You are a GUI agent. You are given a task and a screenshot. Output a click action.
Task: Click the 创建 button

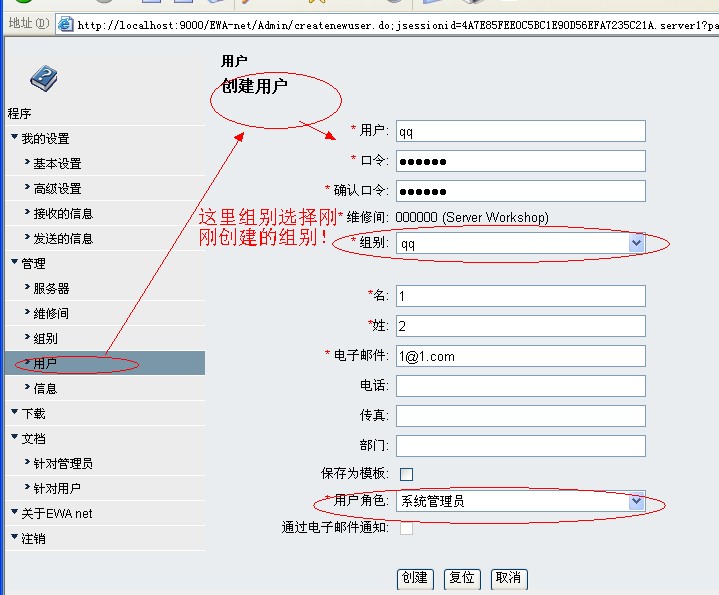tap(414, 578)
